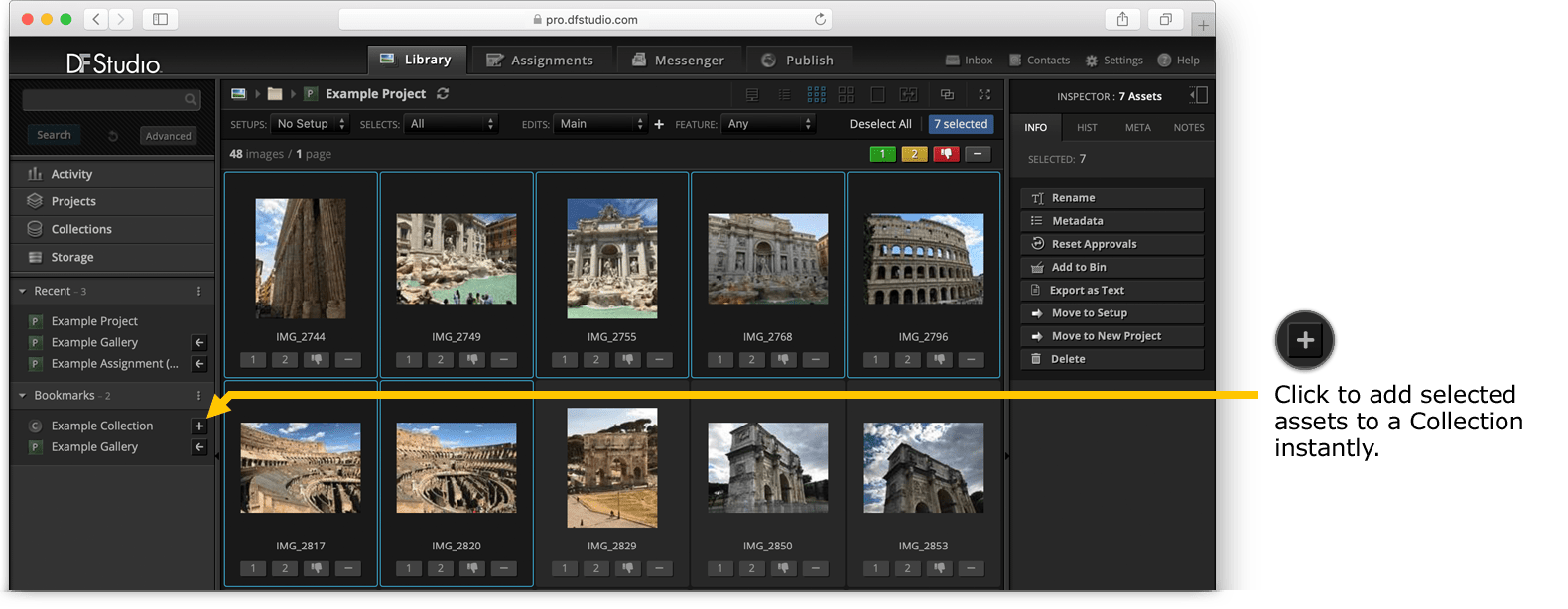Click the Deselect All button

tap(880, 124)
